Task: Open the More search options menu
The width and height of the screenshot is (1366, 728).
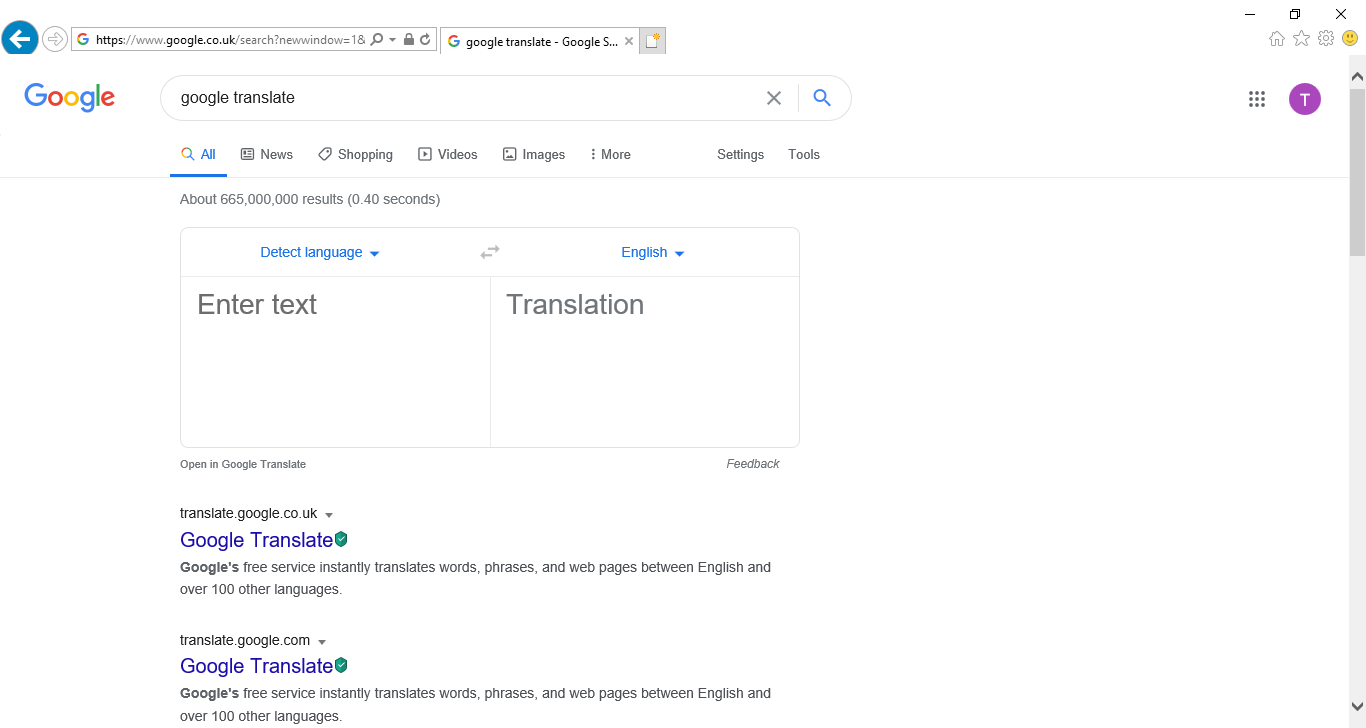Action: tap(609, 155)
